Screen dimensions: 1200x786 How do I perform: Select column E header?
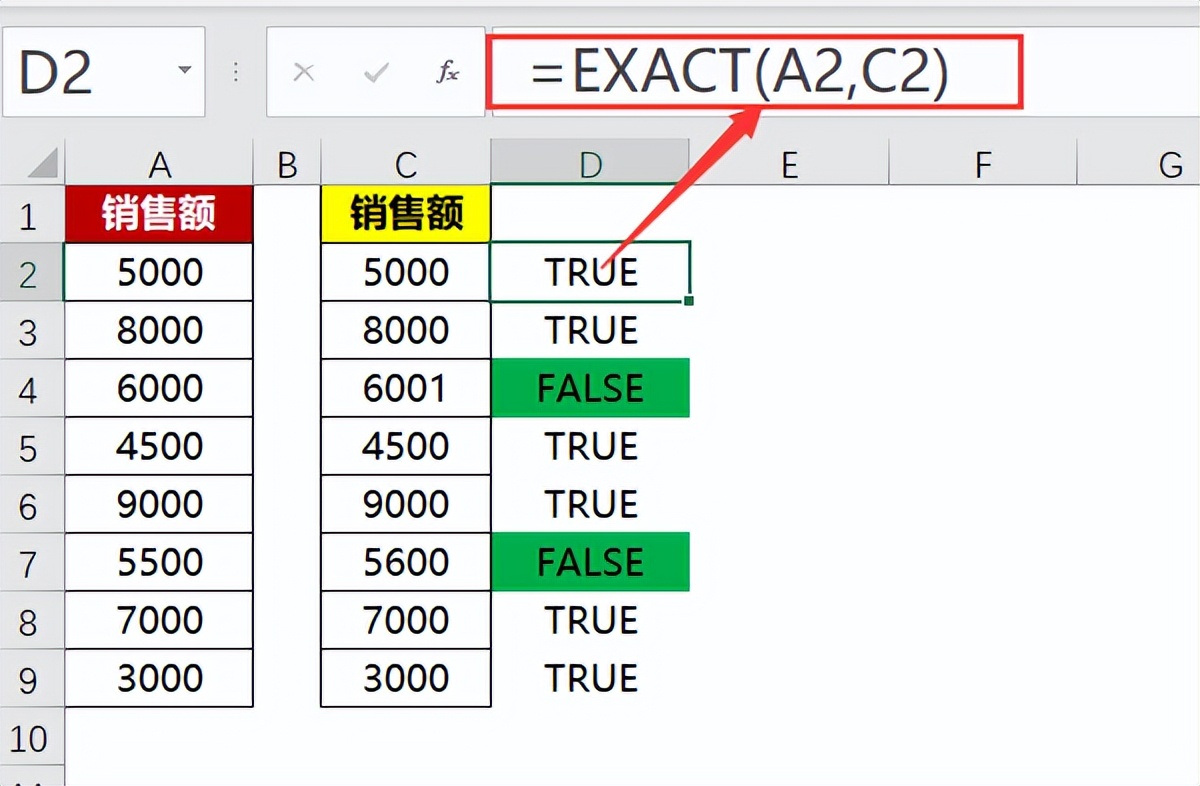point(789,162)
